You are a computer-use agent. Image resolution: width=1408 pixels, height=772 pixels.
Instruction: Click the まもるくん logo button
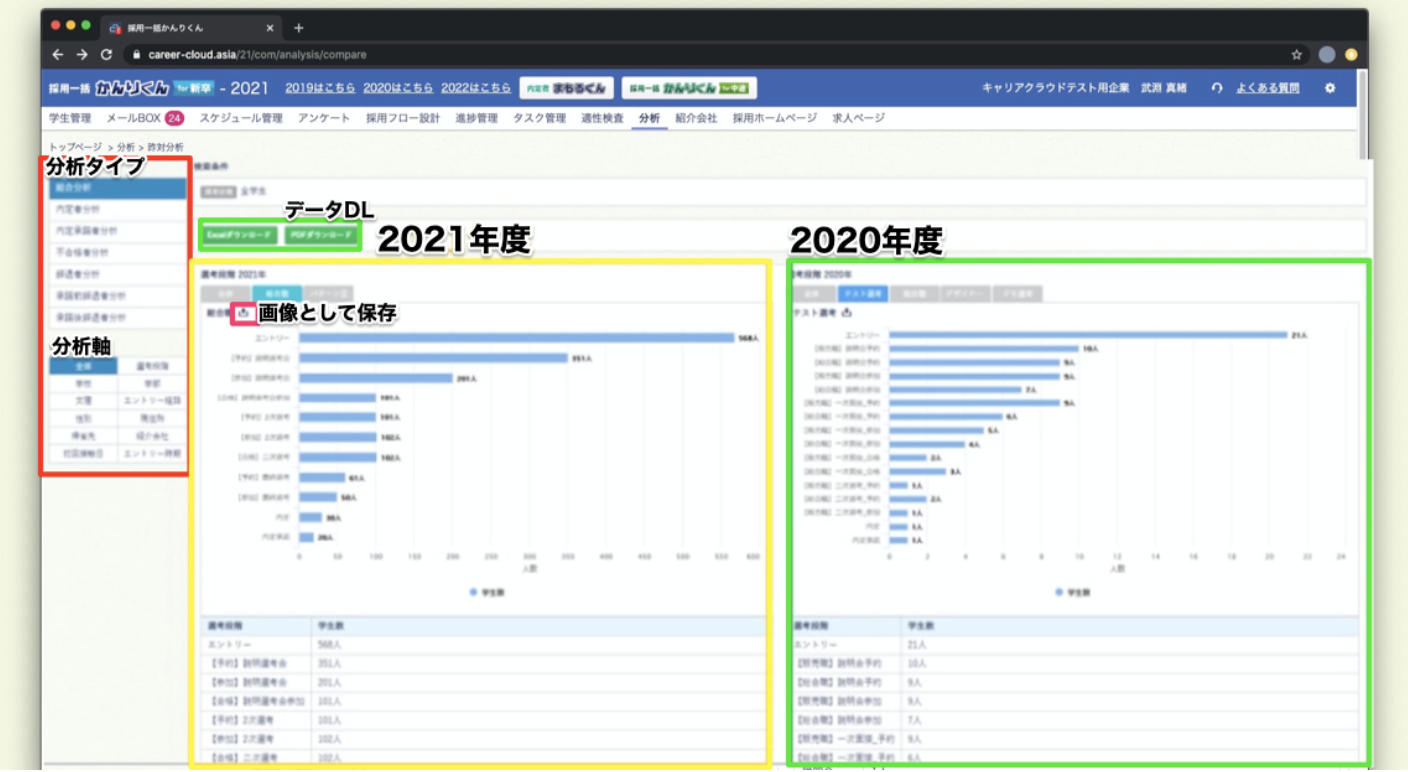(x=566, y=88)
